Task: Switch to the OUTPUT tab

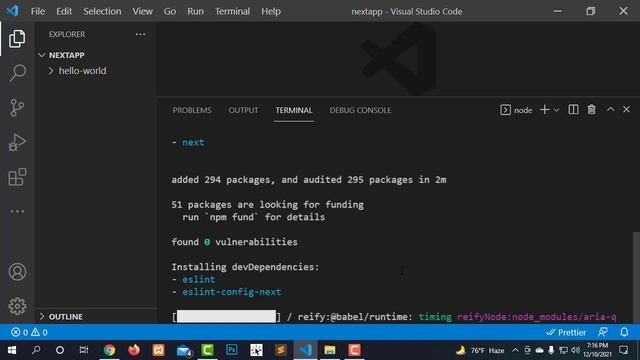Action: point(243,110)
